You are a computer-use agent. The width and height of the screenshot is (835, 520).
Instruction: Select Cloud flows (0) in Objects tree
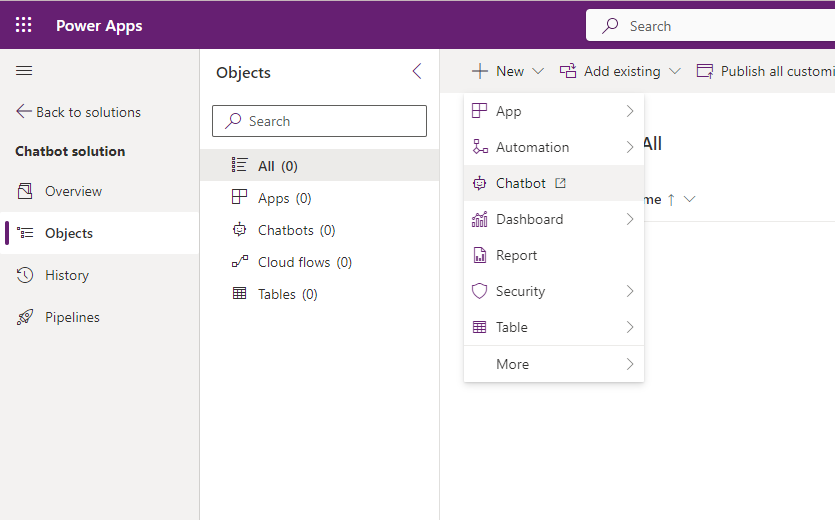click(320, 262)
